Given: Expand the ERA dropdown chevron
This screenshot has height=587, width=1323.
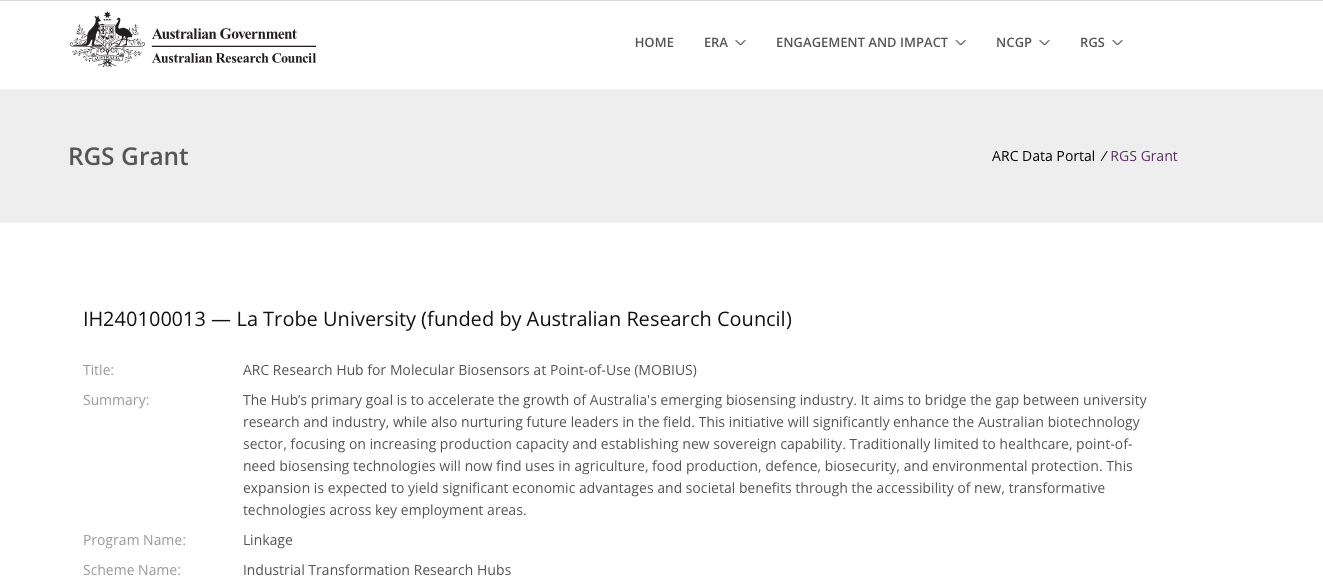Looking at the screenshot, I should (x=740, y=43).
